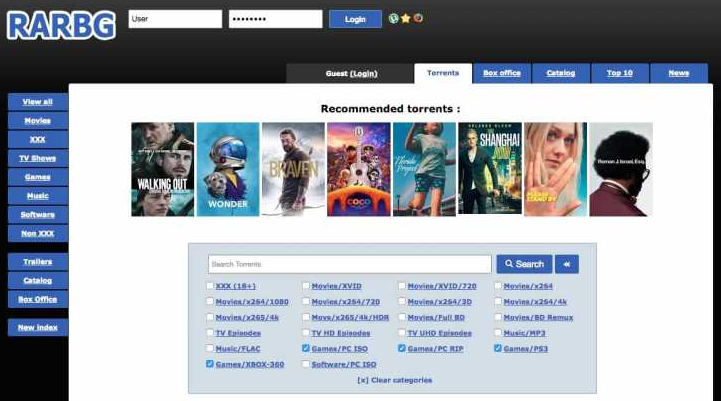Check the Movies/x264/4k checkbox

coord(498,302)
